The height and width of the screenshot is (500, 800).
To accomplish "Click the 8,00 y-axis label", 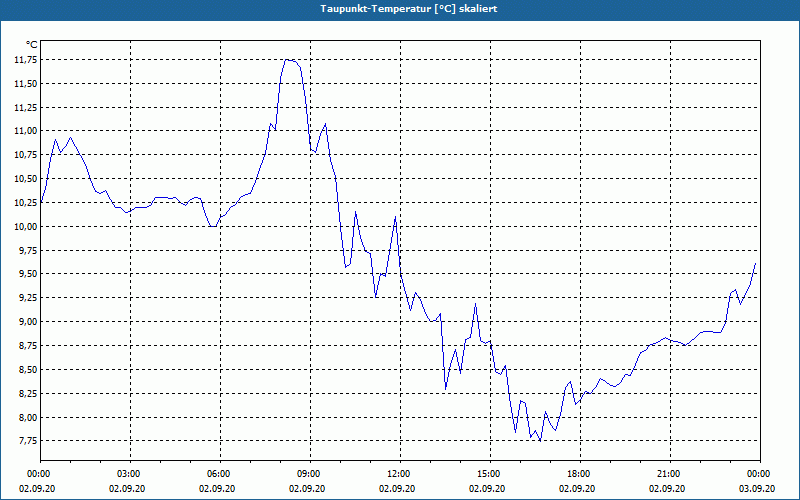I will pos(28,417).
